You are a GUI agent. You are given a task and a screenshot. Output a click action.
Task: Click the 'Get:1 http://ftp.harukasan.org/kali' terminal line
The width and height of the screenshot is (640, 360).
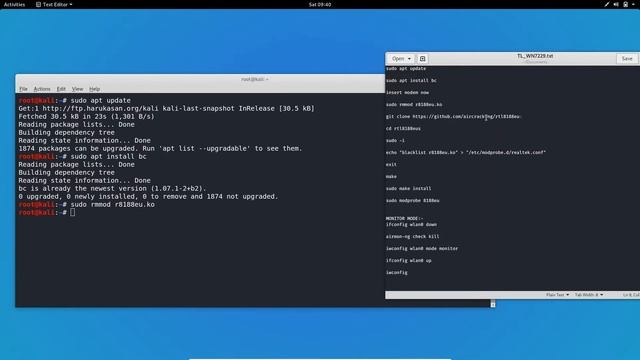pyautogui.click(x=167, y=109)
